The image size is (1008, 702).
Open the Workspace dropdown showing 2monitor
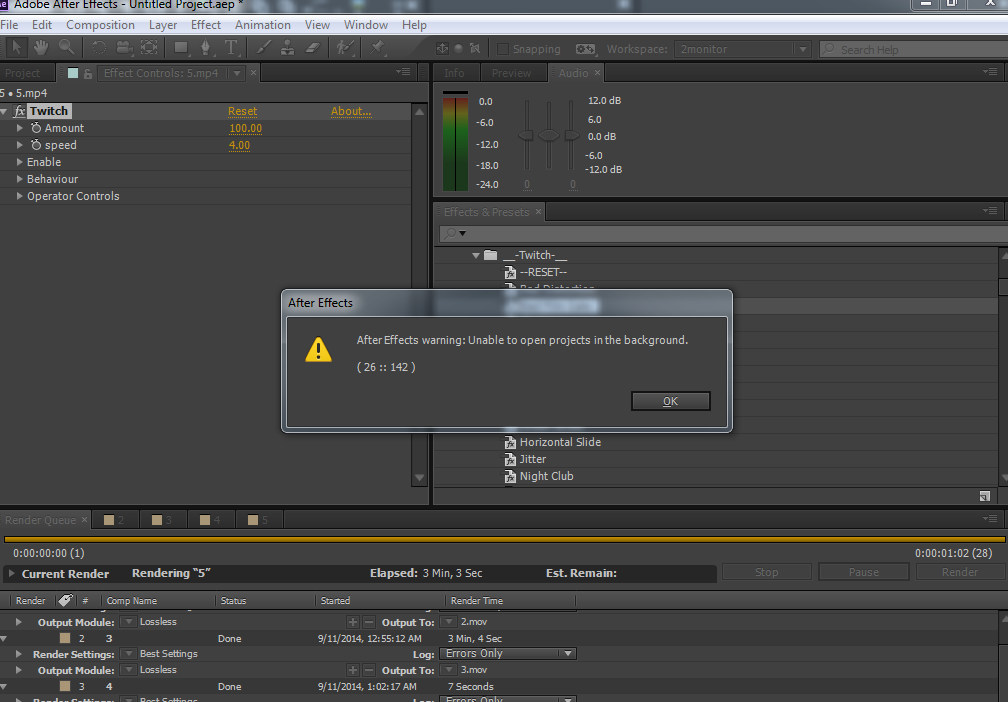742,50
